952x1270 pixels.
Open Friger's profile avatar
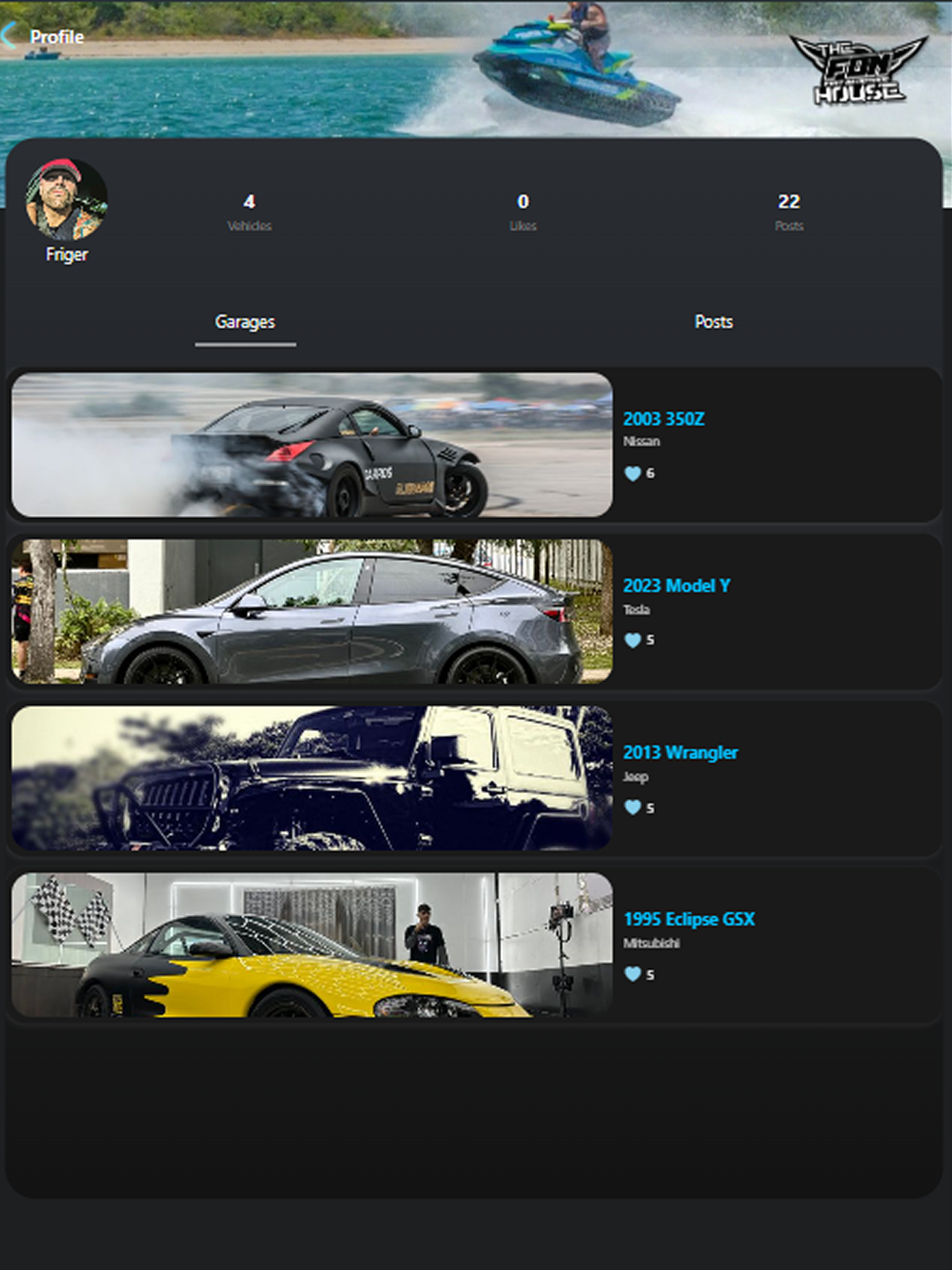coord(66,199)
